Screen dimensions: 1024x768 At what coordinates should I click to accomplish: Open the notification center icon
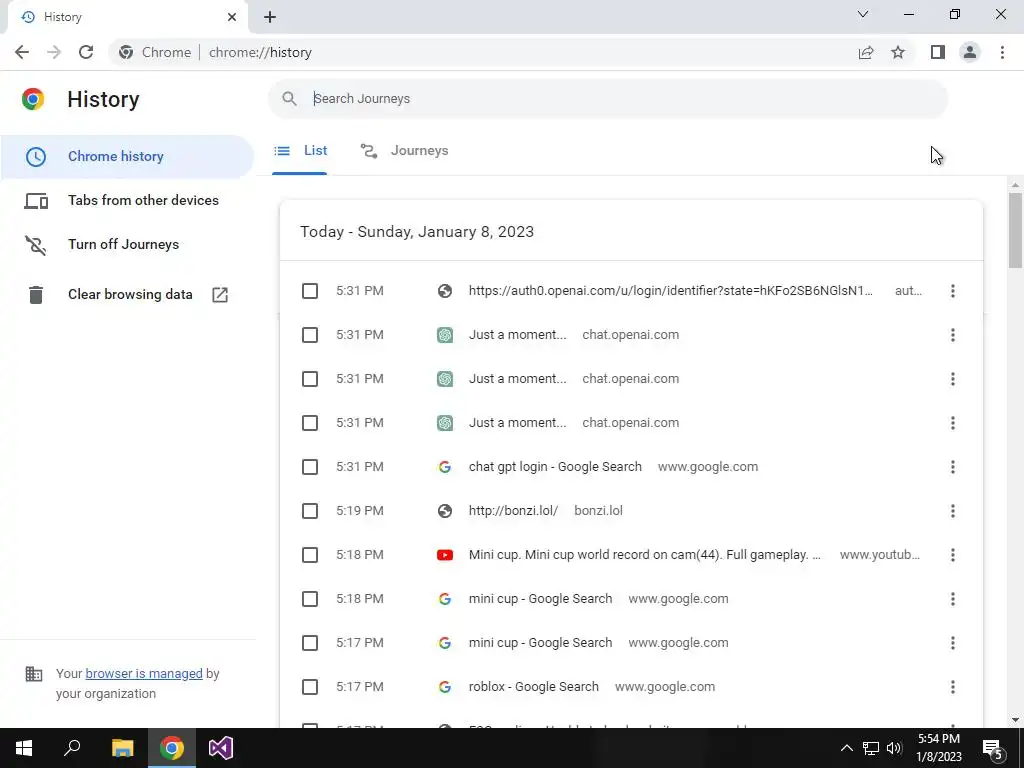click(x=993, y=748)
